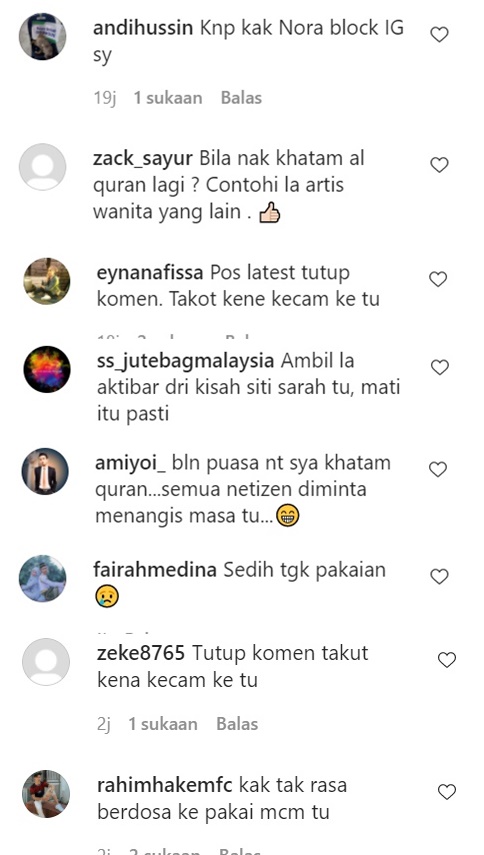The width and height of the screenshot is (484, 855).
Task: Like zeke8765's comment
Action: [x=447, y=660]
